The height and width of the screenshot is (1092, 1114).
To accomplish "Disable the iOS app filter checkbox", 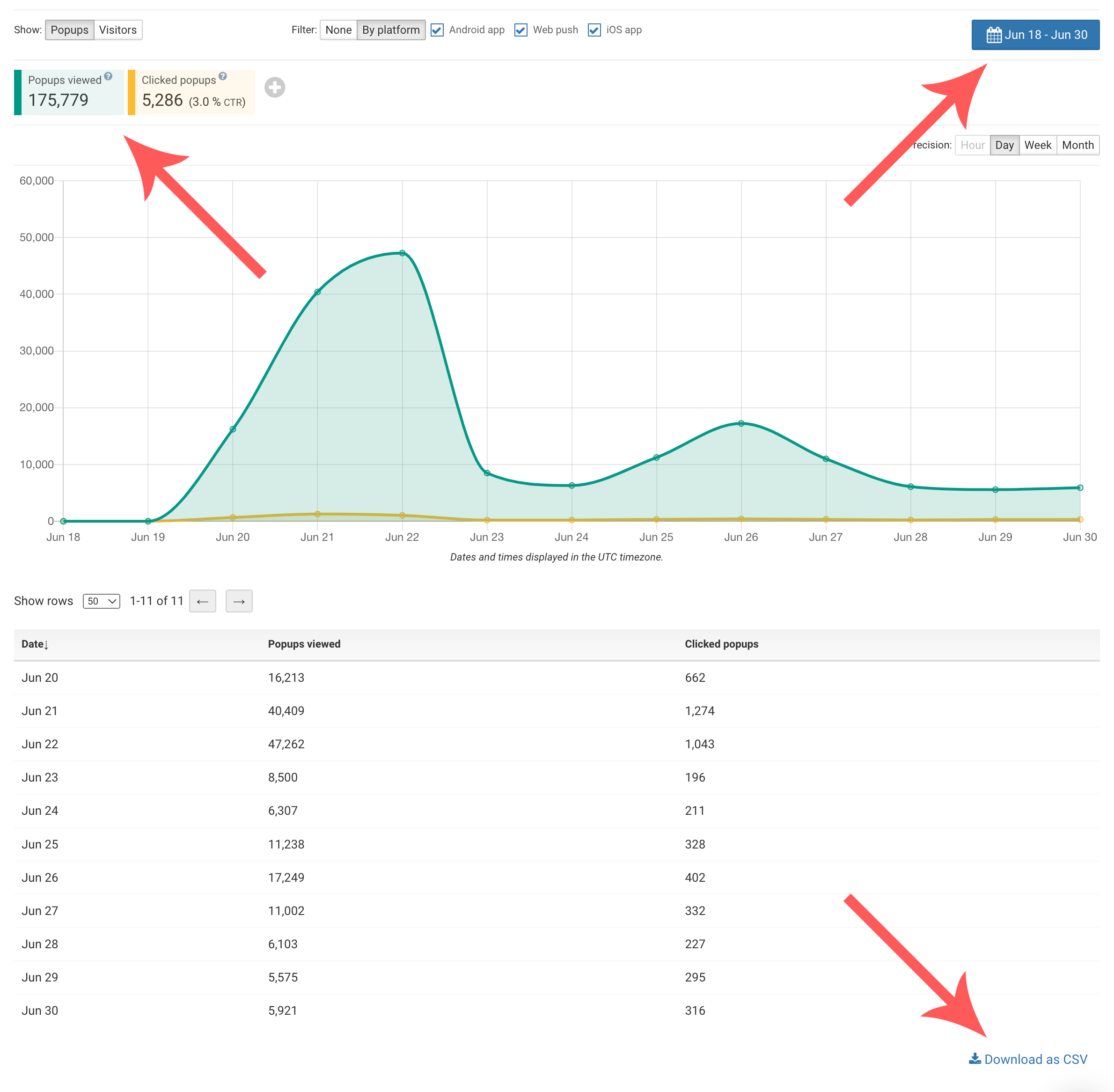I will coord(594,30).
